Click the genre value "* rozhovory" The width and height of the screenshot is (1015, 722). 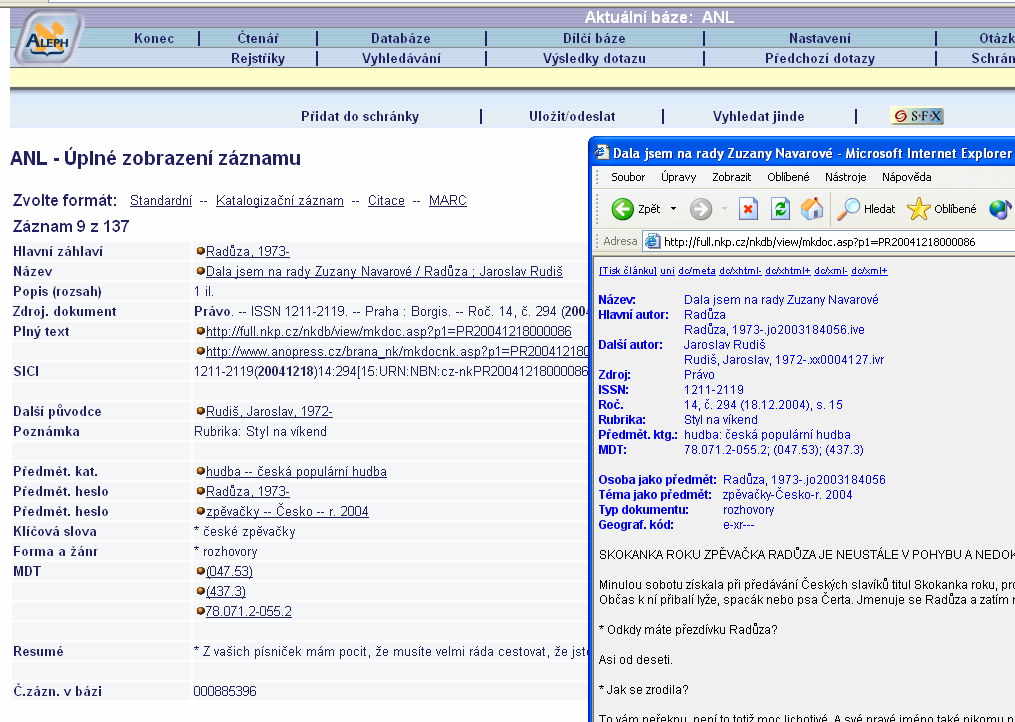click(225, 552)
